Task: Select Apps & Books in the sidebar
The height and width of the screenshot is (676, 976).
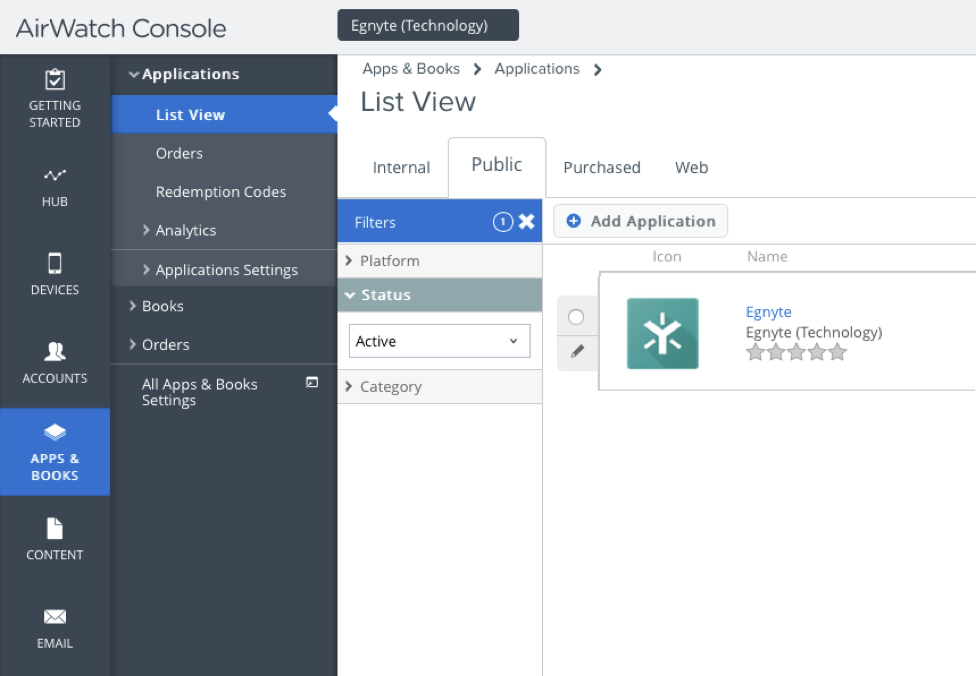Action: point(55,452)
